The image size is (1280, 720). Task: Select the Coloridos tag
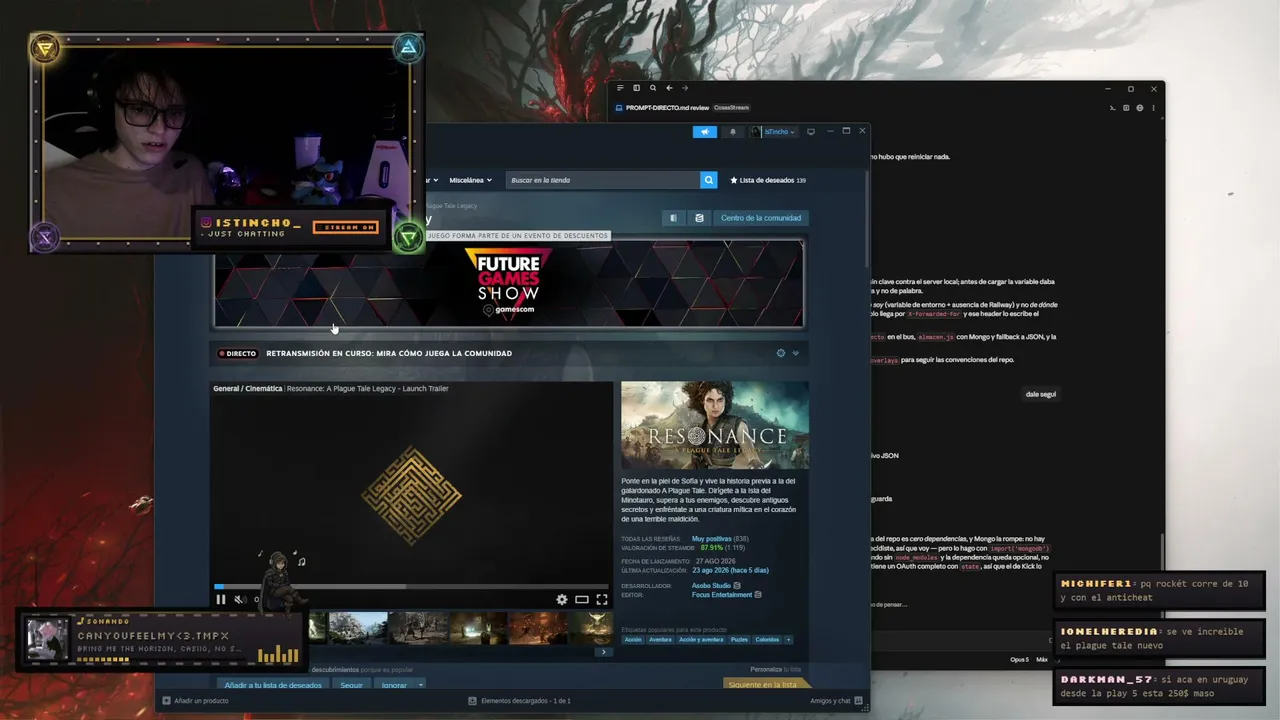767,640
